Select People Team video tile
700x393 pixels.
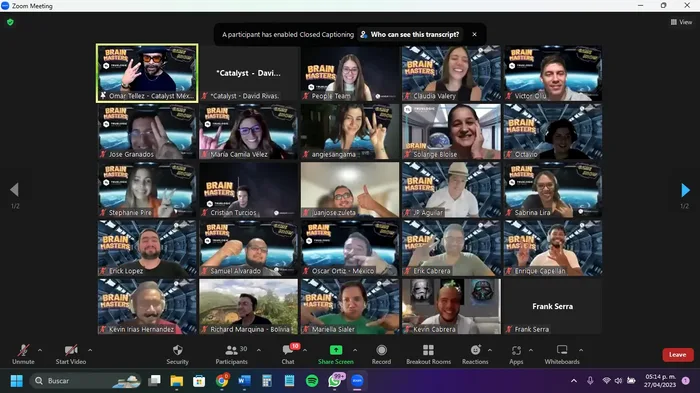click(350, 73)
